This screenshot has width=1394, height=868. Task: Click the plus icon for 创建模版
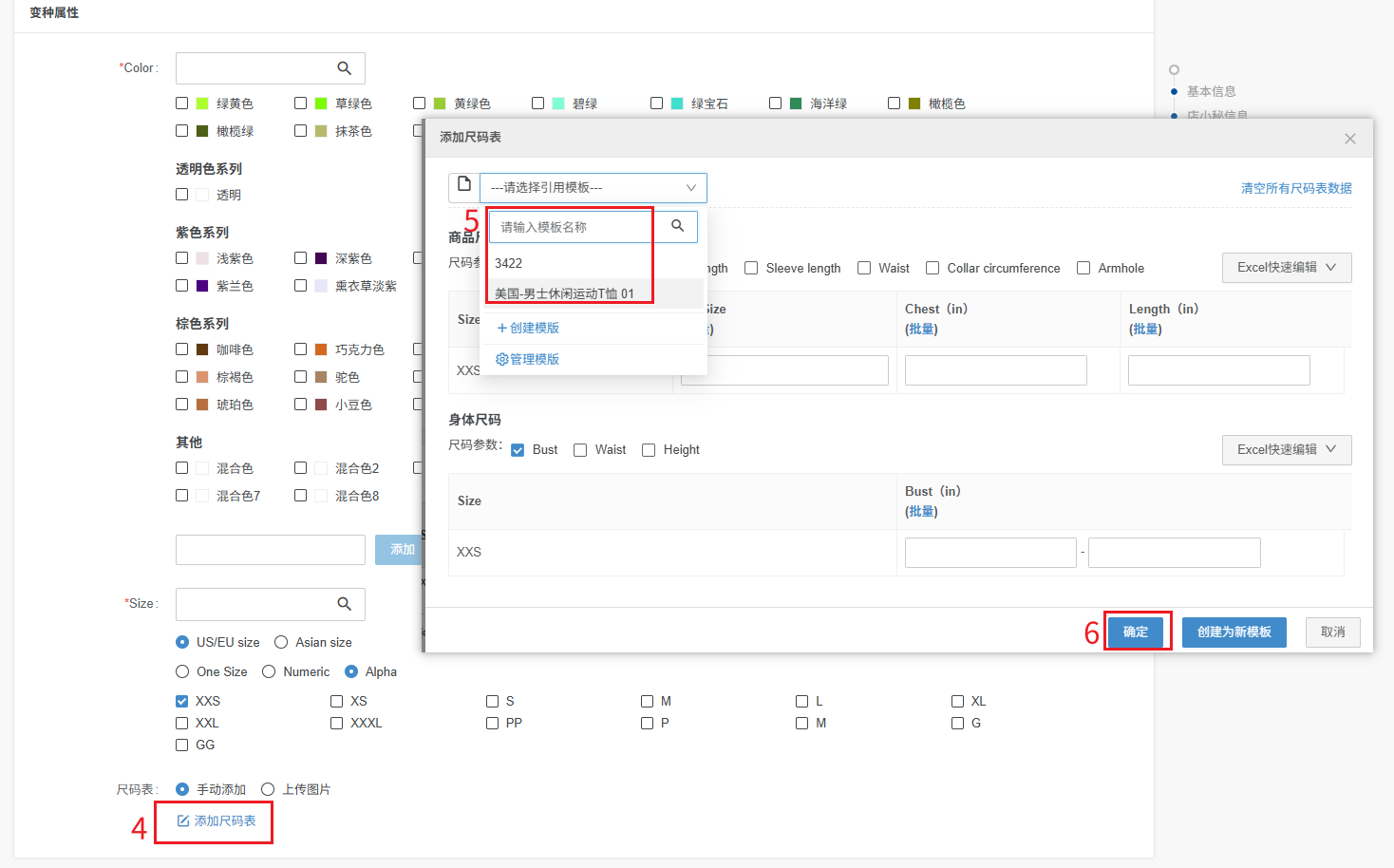click(x=502, y=329)
